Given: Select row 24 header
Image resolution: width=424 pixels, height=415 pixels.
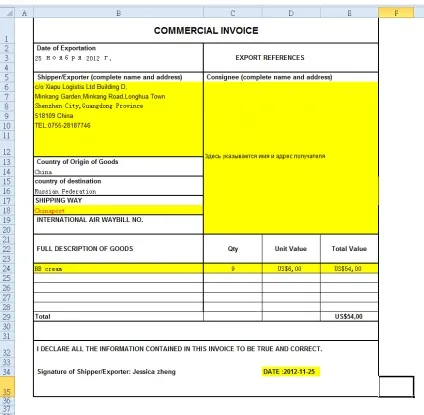Looking at the screenshot, I should click(7, 268).
